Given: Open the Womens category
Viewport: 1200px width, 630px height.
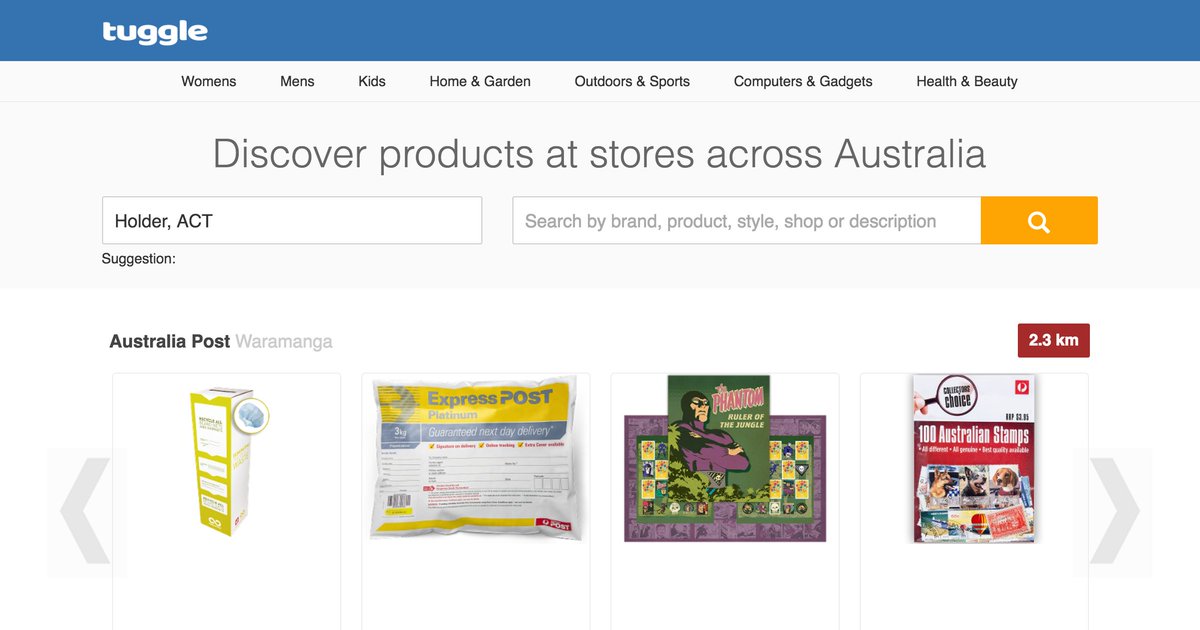Looking at the screenshot, I should [x=209, y=81].
